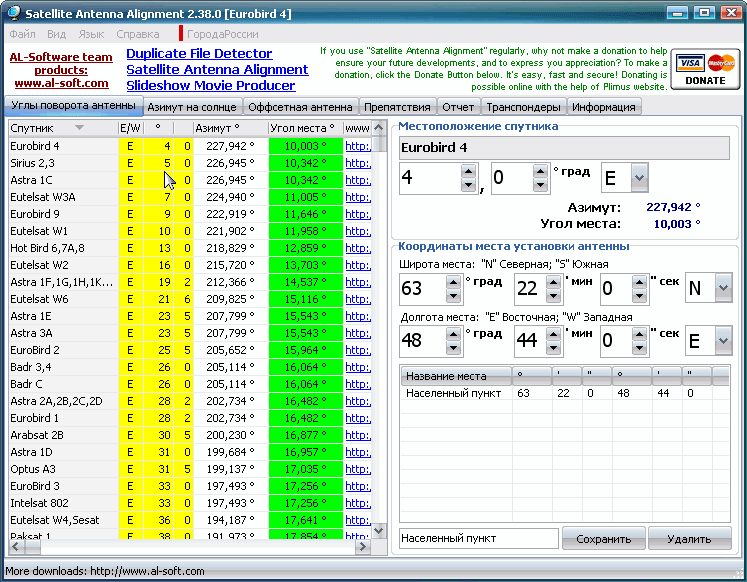Image resolution: width=747 pixels, height=582 pixels.
Task: Switch to Транспондеры tab
Action: tap(523, 107)
